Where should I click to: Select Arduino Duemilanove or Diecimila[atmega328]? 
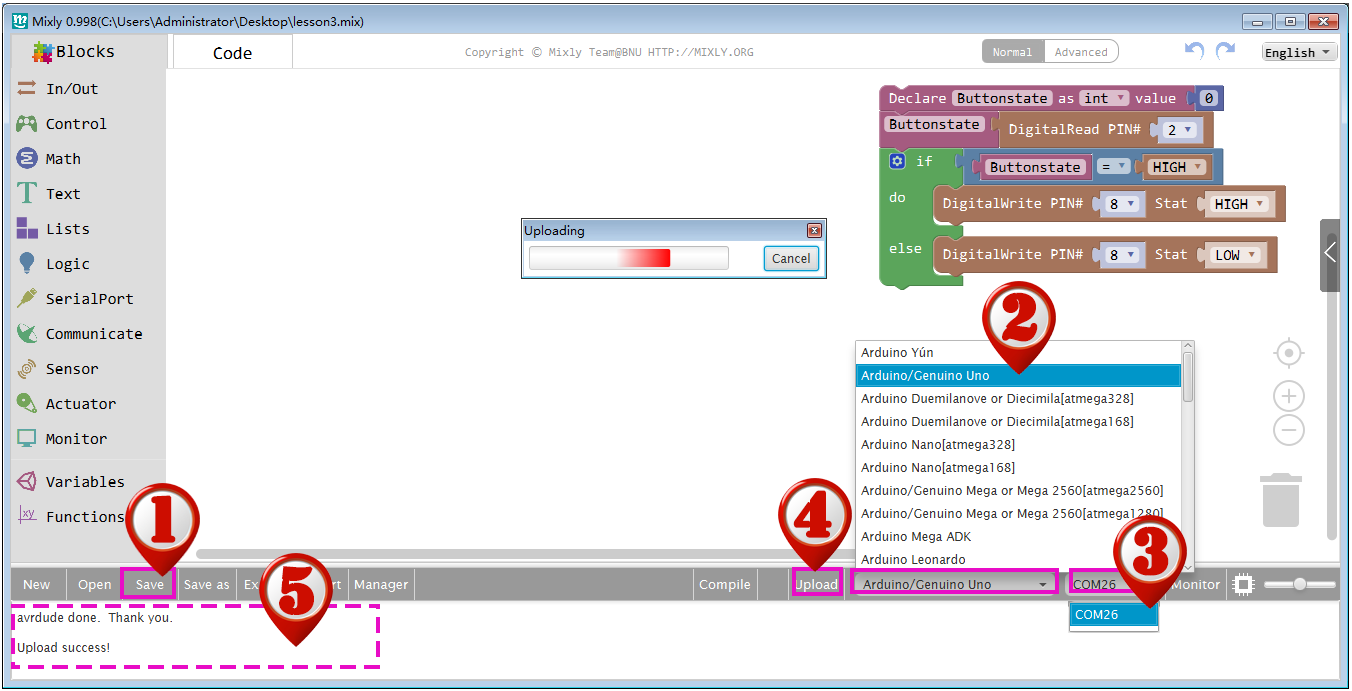1019,398
